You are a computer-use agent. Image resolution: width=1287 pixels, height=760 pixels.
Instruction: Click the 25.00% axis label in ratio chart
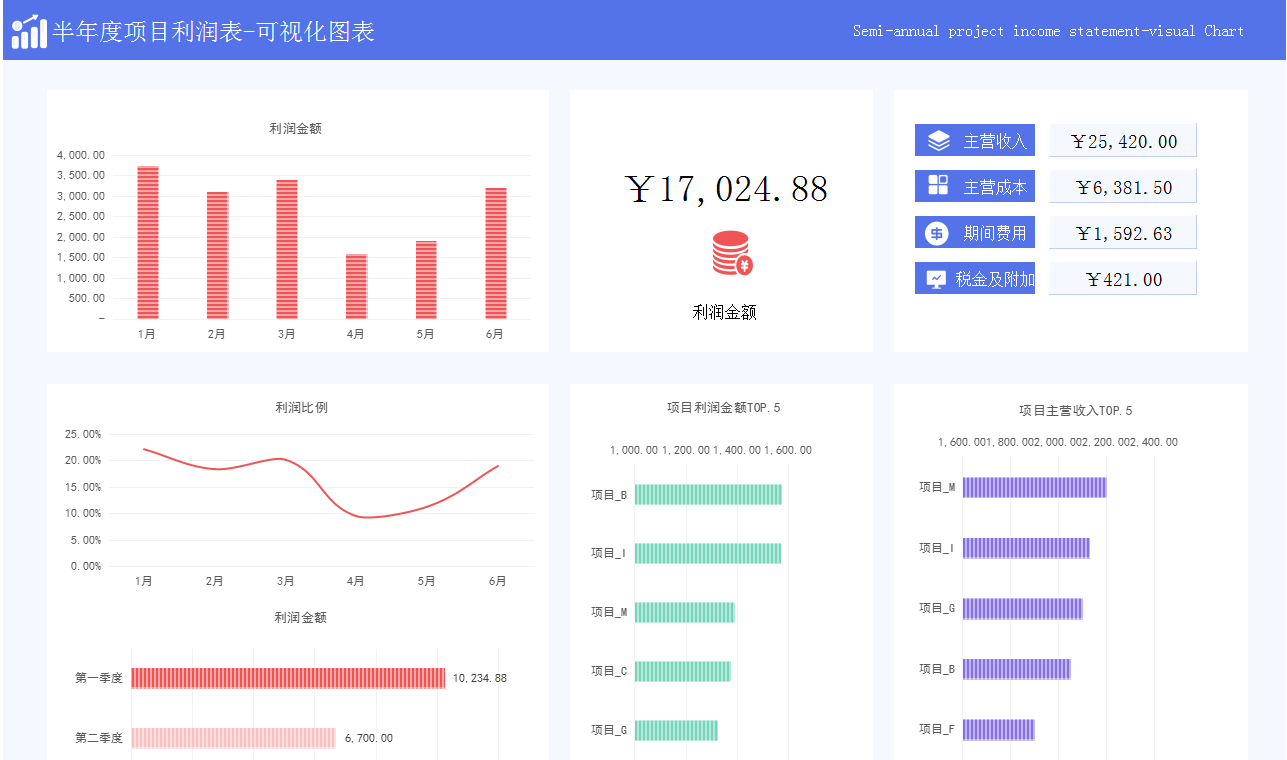tap(83, 434)
